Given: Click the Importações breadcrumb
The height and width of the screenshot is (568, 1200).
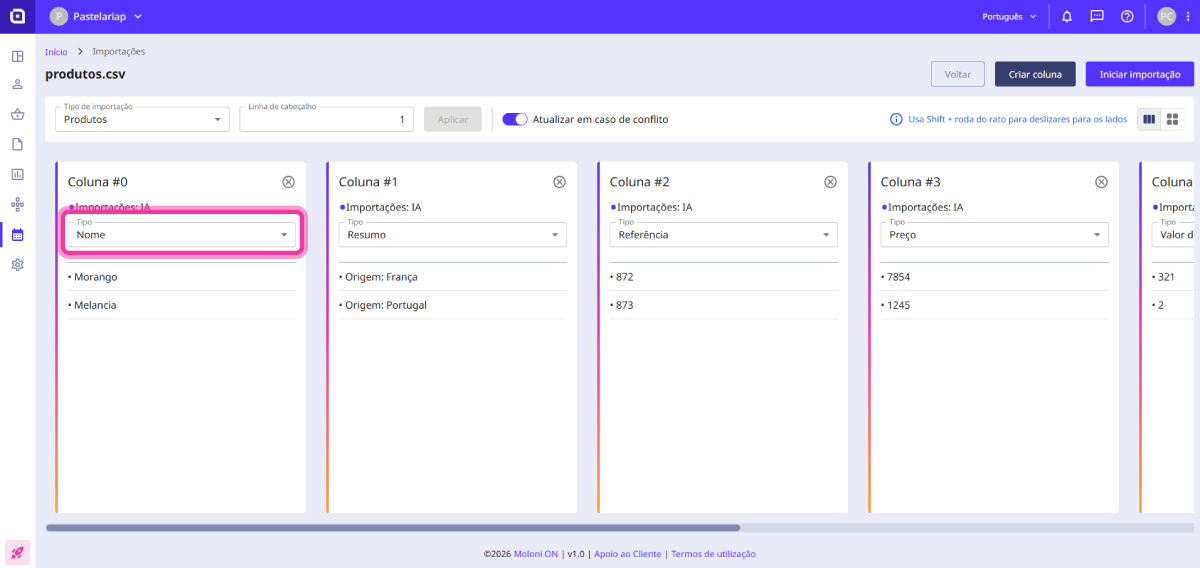Looking at the screenshot, I should click(118, 51).
